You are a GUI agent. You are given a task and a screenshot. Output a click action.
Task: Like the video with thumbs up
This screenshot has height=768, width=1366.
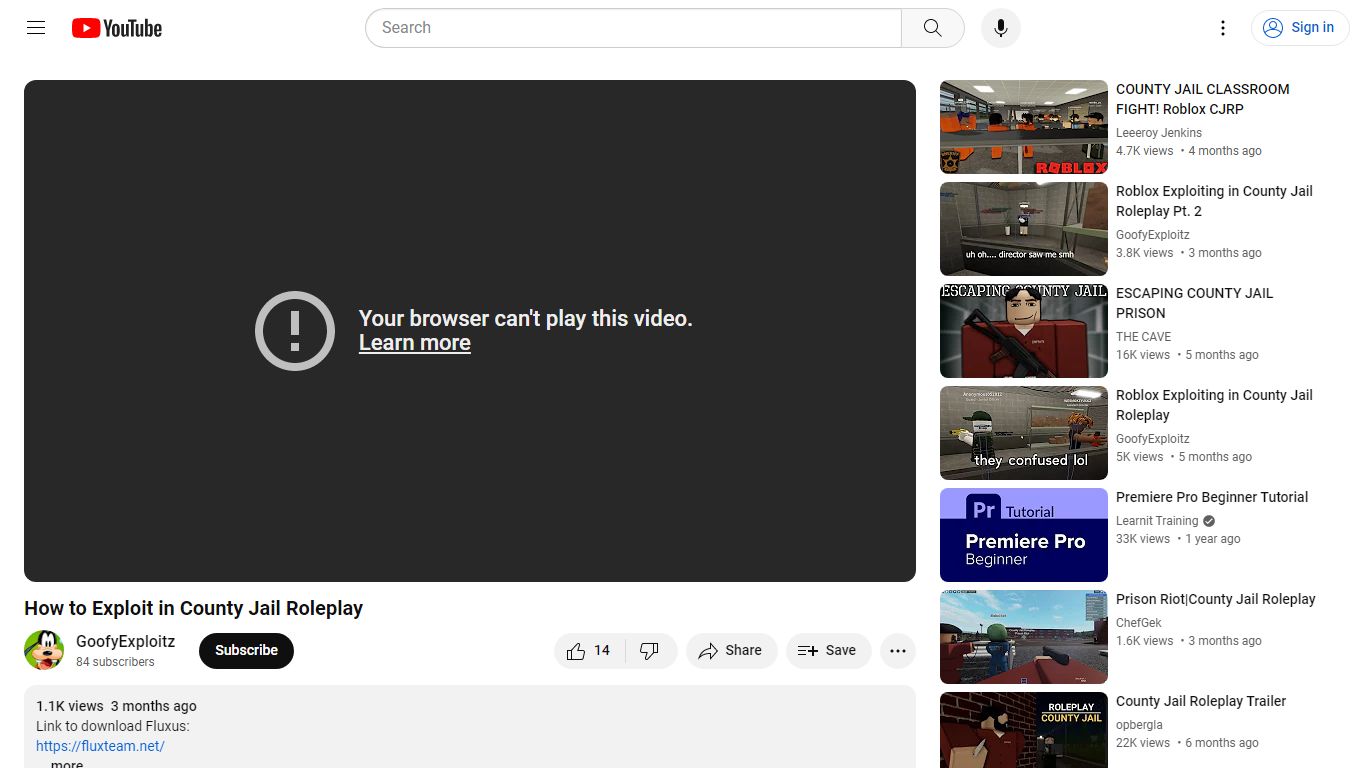point(590,651)
